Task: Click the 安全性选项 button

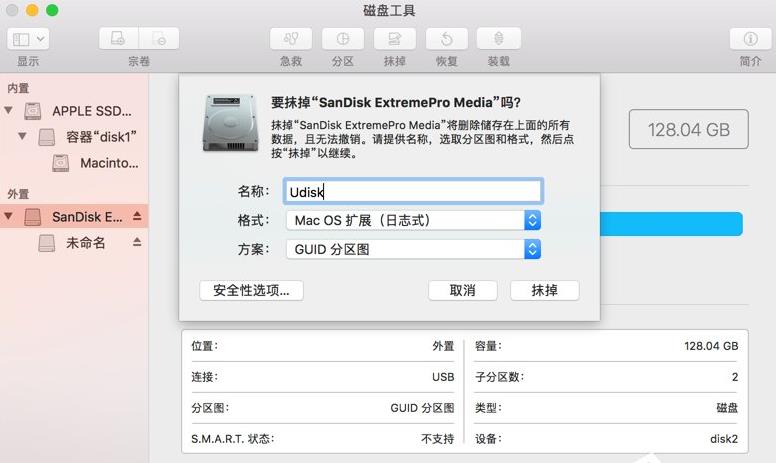Action: 251,290
